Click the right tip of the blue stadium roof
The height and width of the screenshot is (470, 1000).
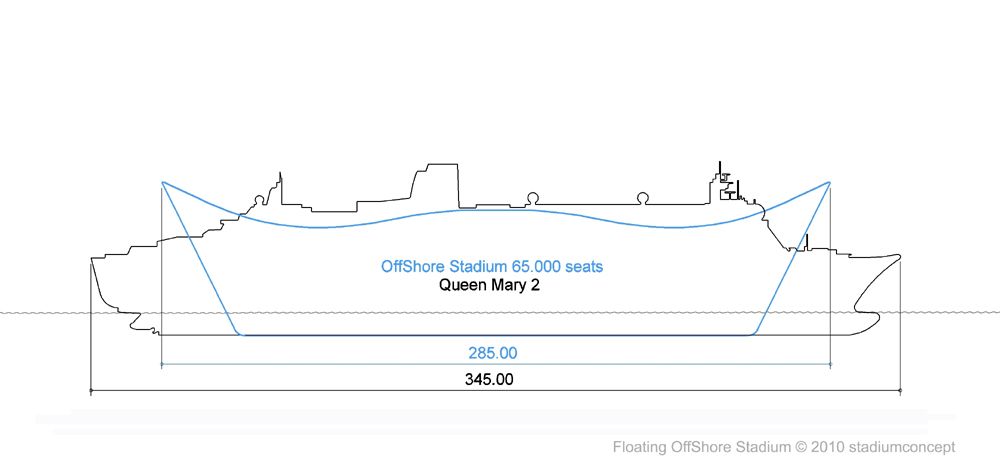tap(829, 182)
